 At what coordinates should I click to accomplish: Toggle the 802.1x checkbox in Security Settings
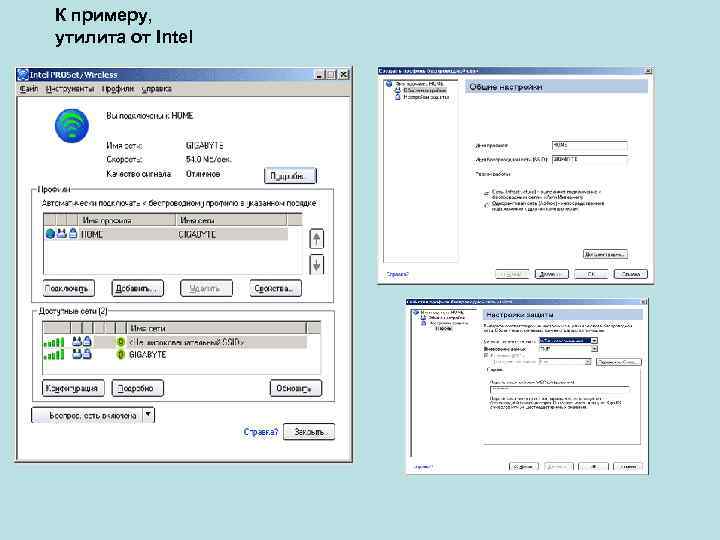pos(486,355)
